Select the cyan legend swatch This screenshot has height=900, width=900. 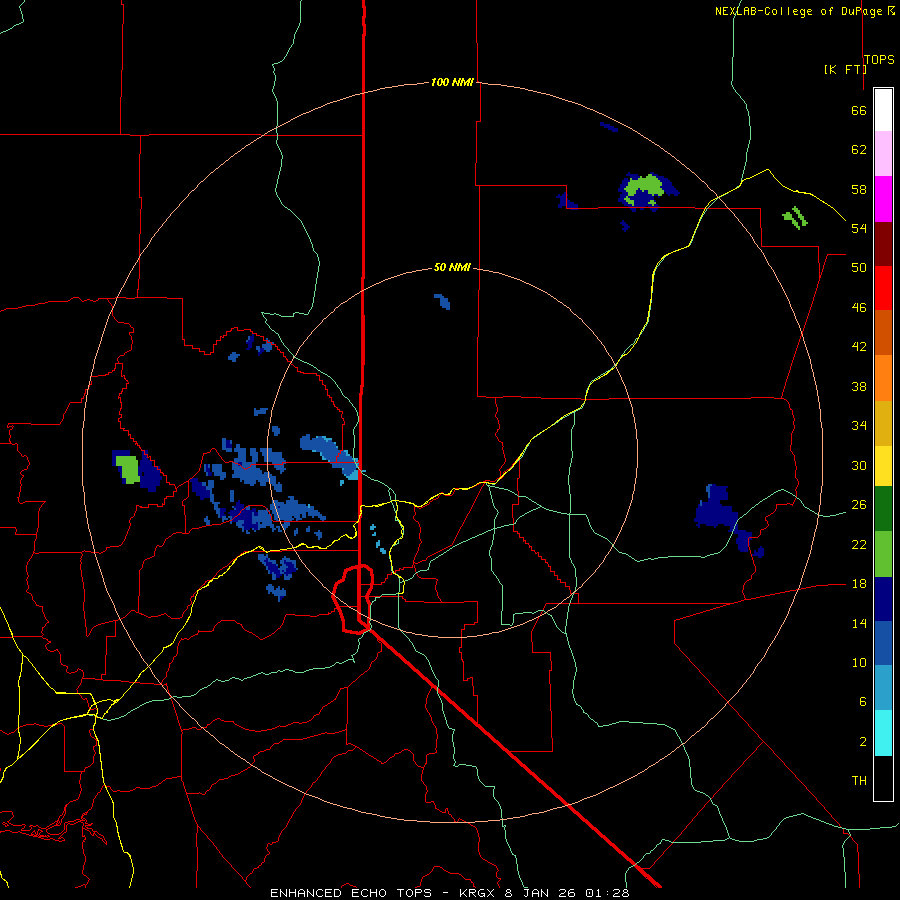883,733
